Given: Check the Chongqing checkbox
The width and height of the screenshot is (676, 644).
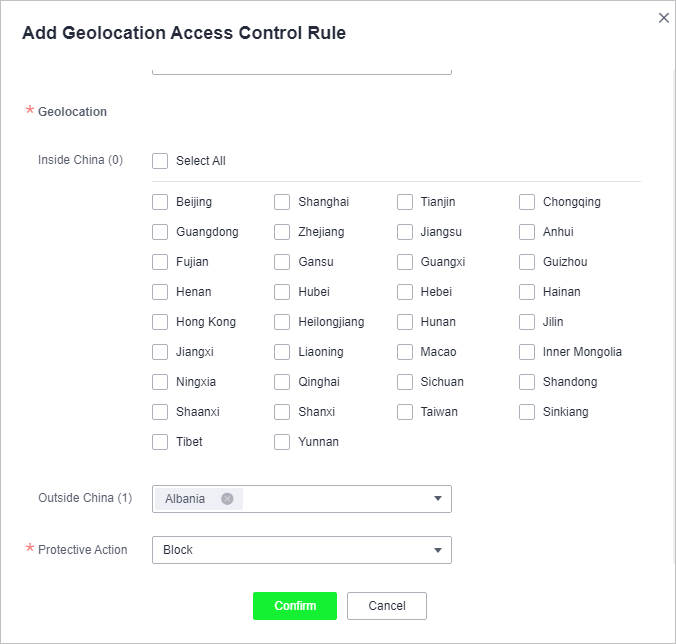Looking at the screenshot, I should 527,202.
